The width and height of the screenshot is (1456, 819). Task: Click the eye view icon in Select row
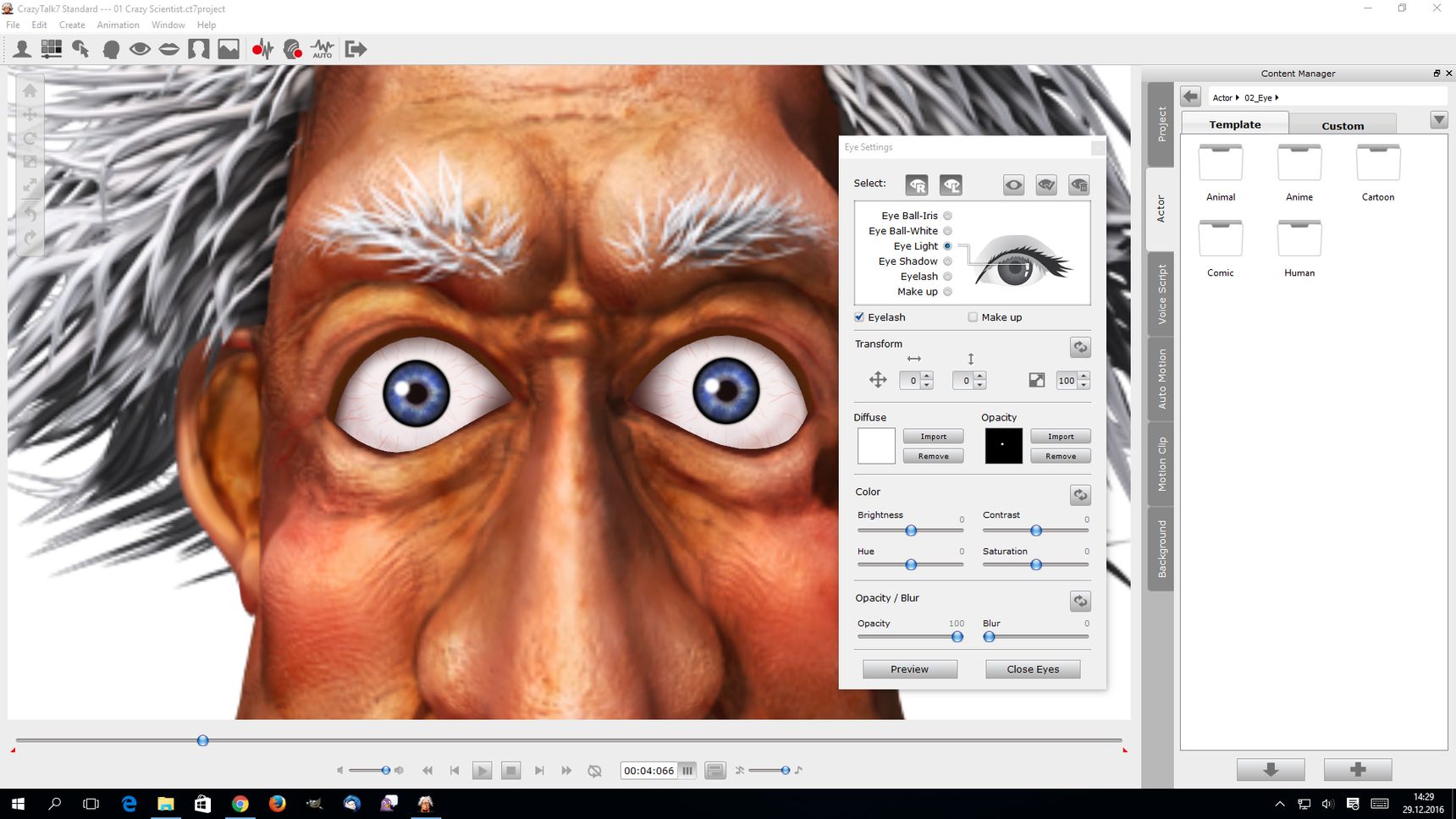pyautogui.click(x=1013, y=184)
